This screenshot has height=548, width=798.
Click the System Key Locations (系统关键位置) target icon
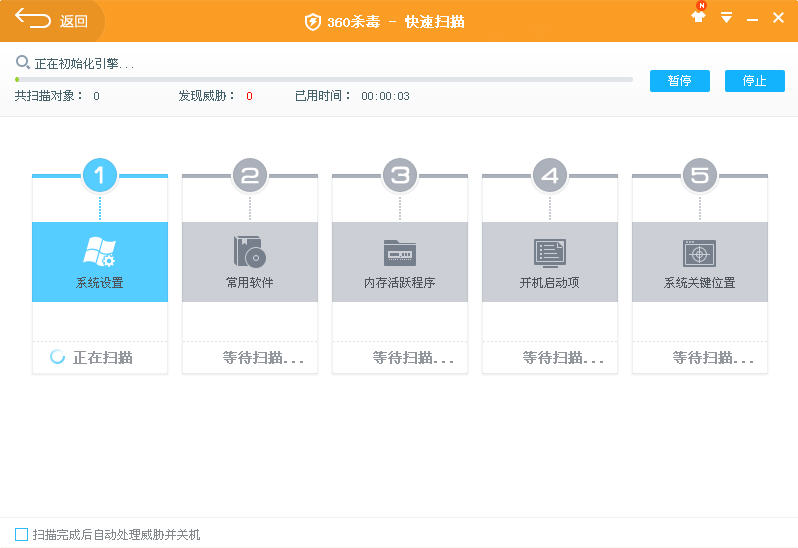(x=699, y=252)
